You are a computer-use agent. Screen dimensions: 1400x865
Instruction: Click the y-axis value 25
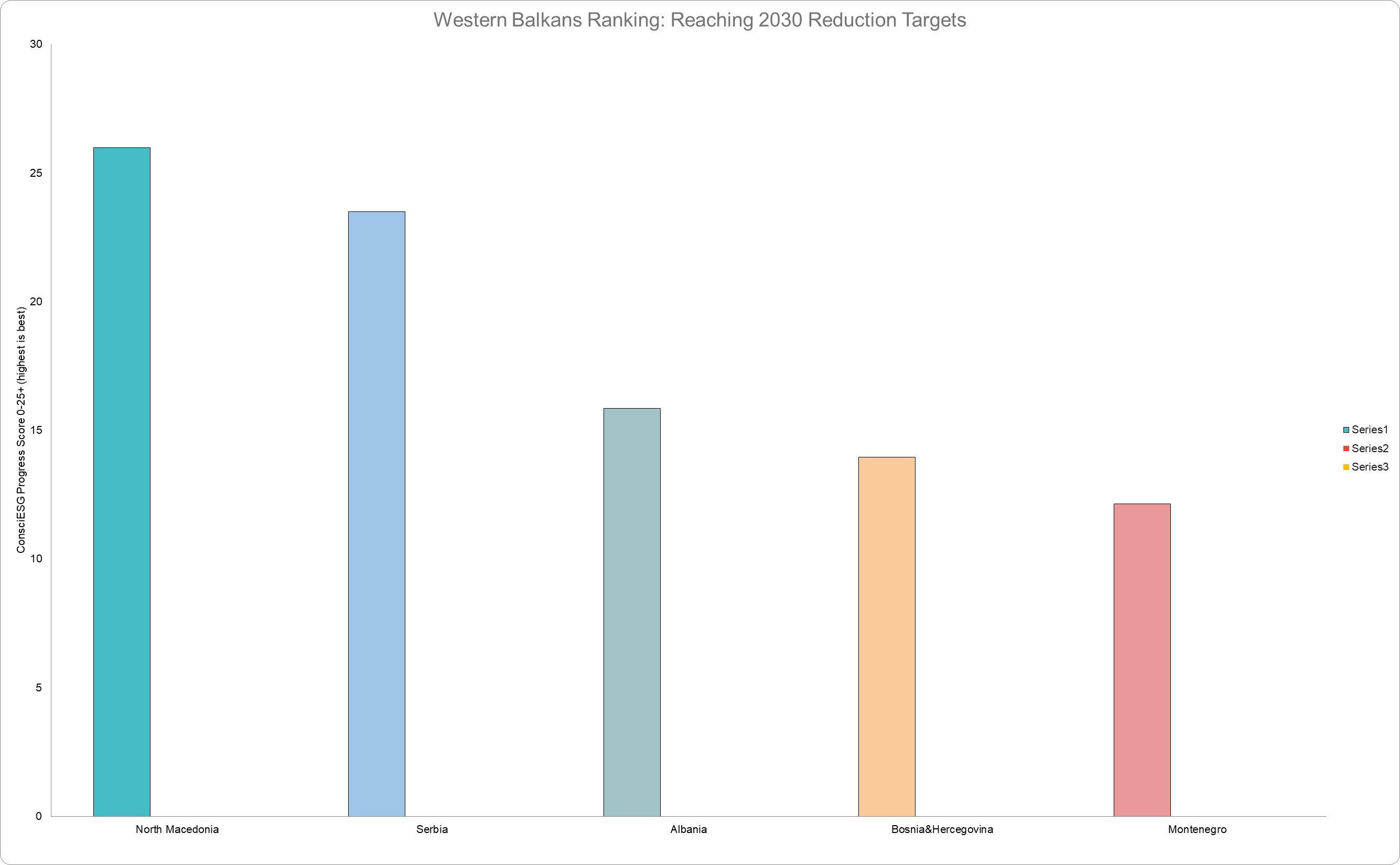point(36,173)
